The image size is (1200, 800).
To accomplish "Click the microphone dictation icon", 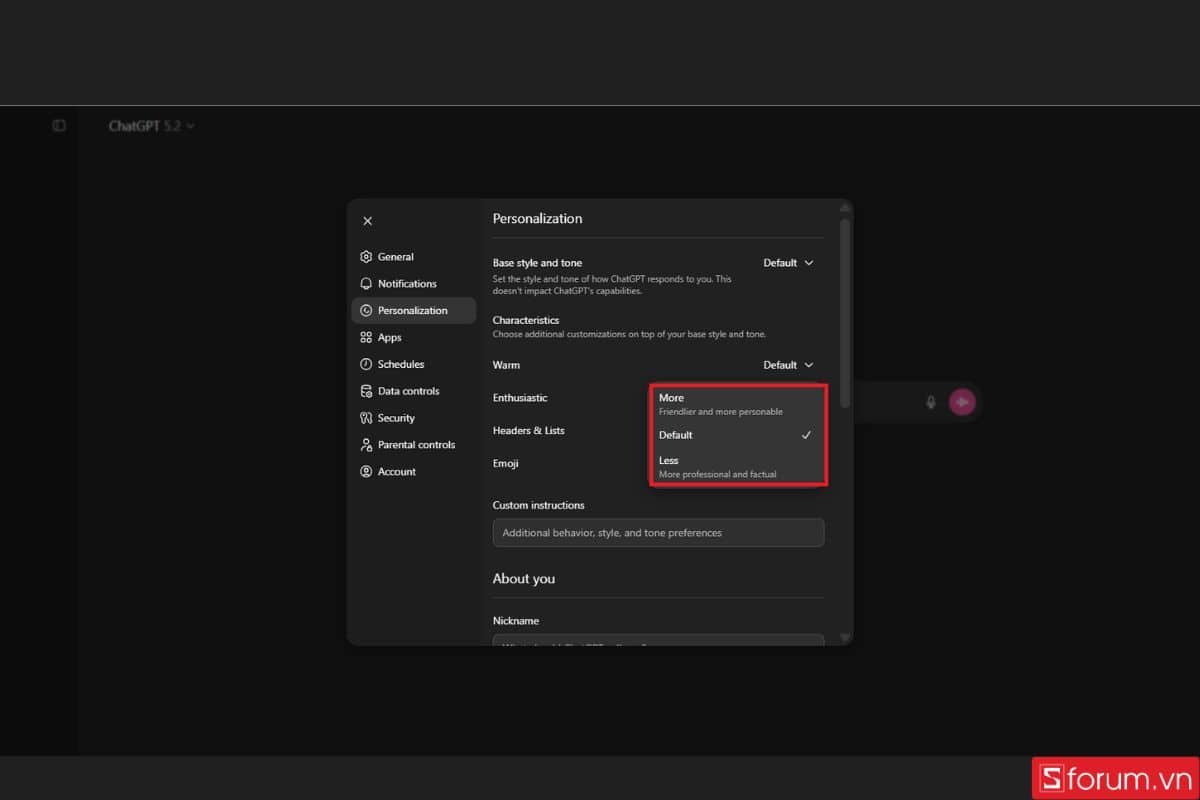I will pos(931,402).
